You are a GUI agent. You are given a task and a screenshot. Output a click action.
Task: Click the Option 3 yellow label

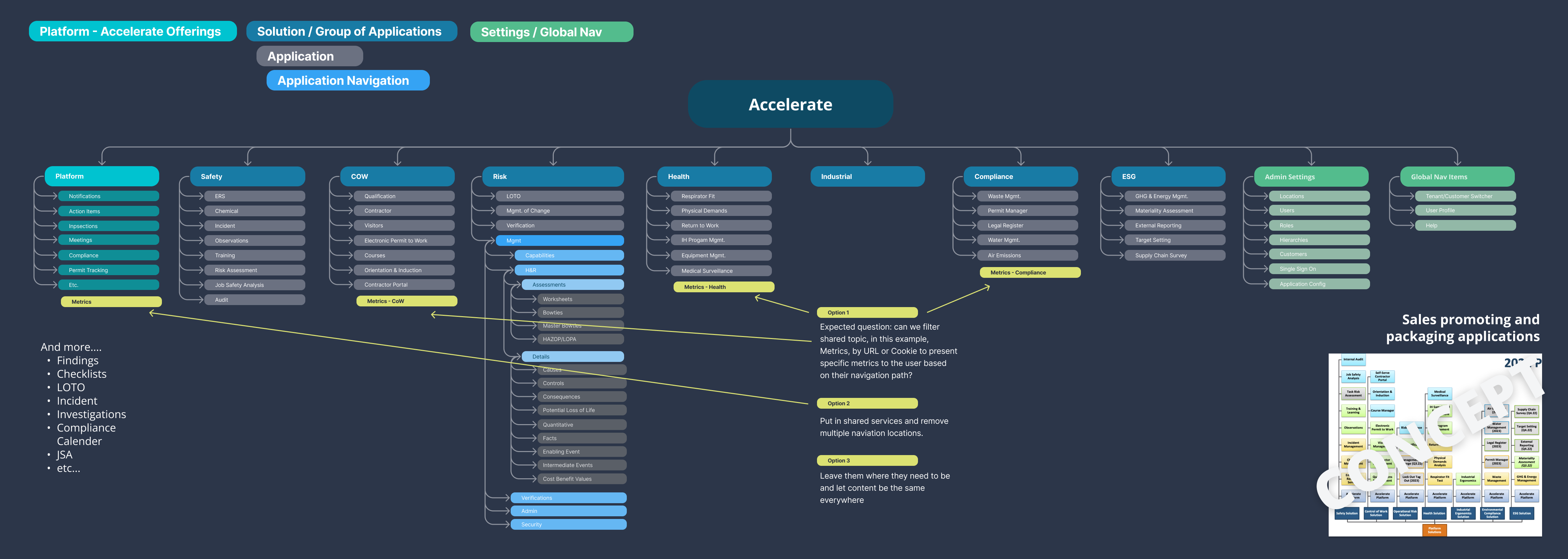click(x=867, y=460)
